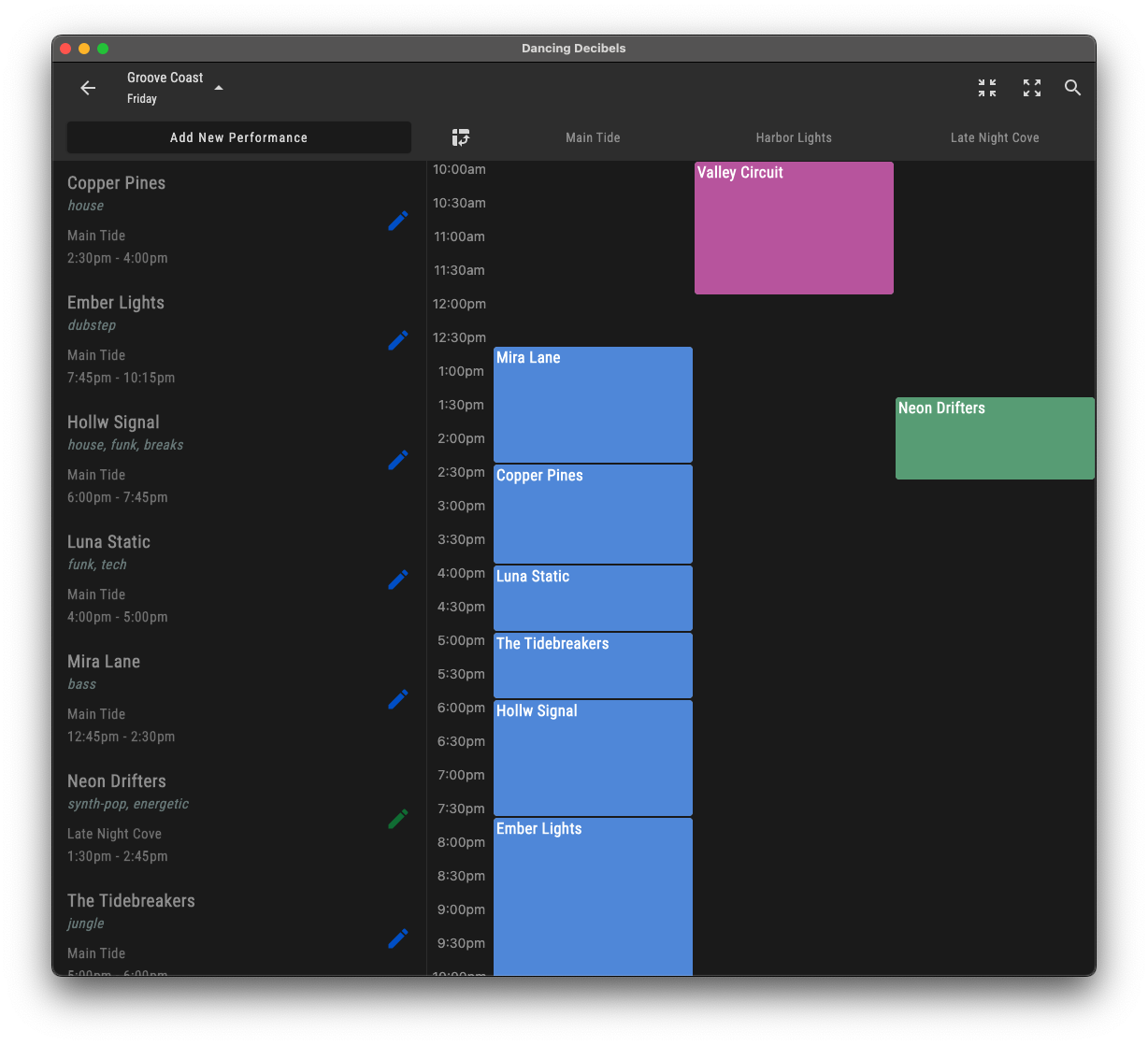This screenshot has width=1148, height=1045.
Task: Click the 12:00pm time label
Action: point(459,304)
